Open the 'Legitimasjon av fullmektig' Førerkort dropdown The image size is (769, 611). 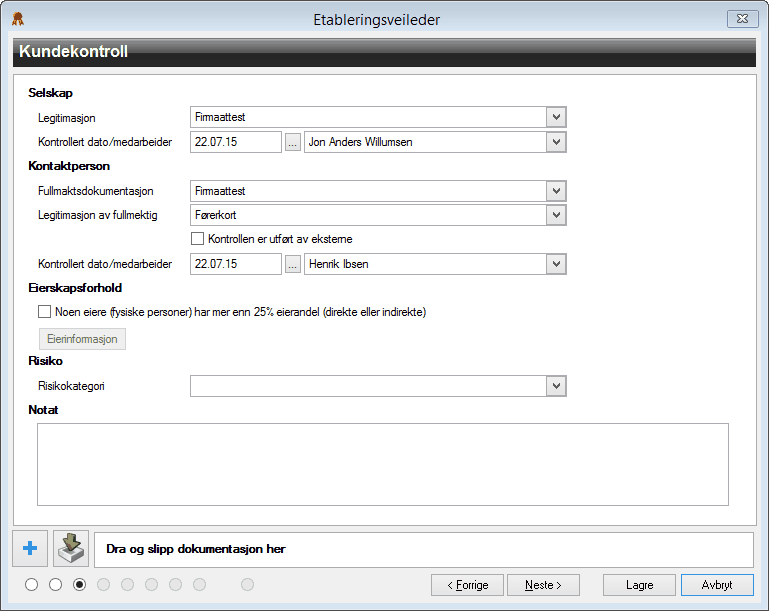point(556,215)
